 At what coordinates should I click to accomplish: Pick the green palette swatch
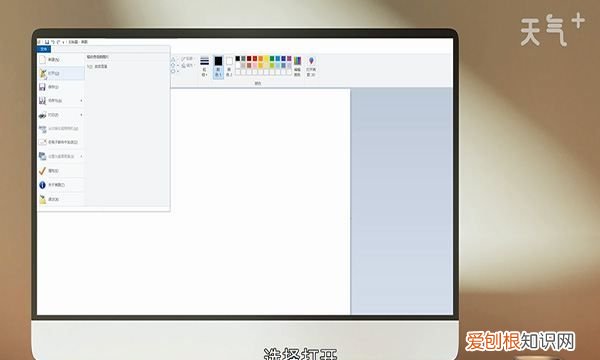point(272,59)
